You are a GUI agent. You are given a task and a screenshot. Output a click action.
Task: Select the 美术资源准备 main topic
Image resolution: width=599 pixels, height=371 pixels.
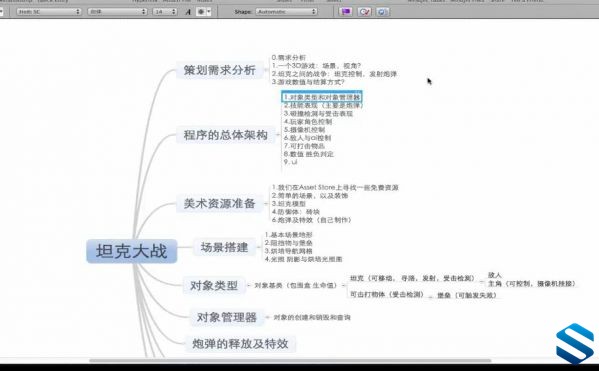[219, 203]
